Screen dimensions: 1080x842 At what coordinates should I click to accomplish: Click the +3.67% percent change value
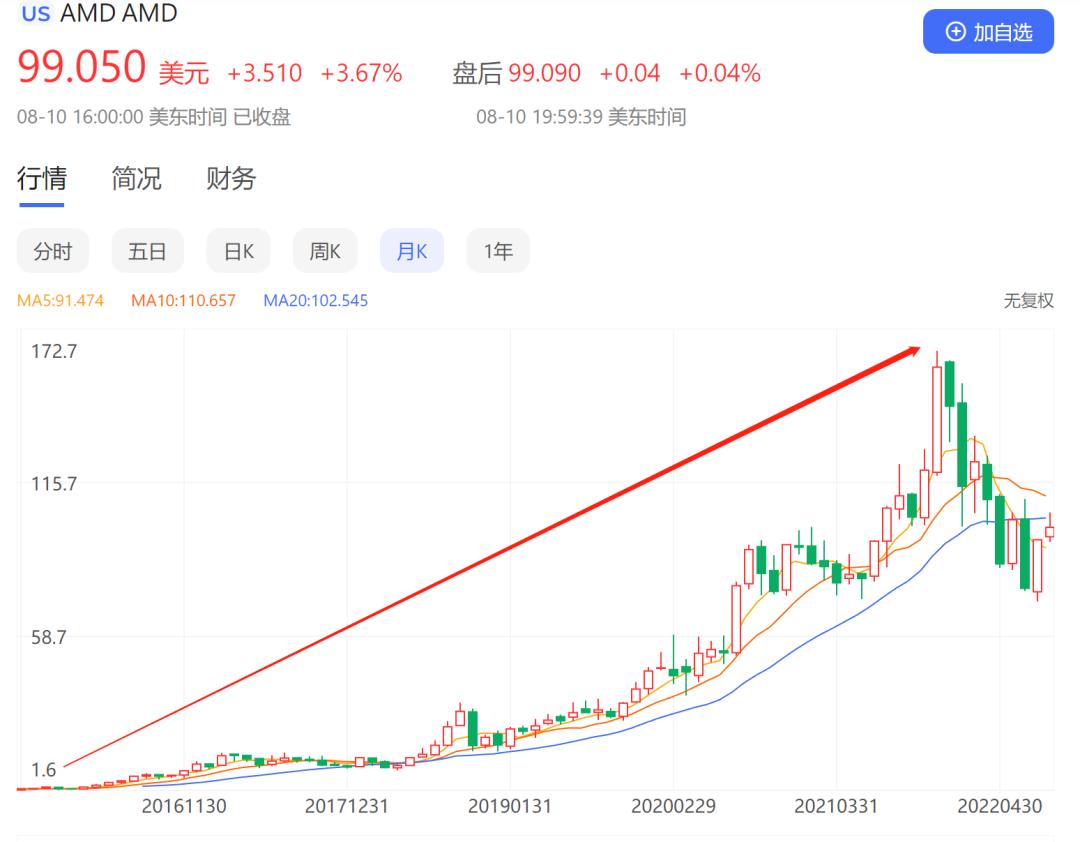point(362,72)
